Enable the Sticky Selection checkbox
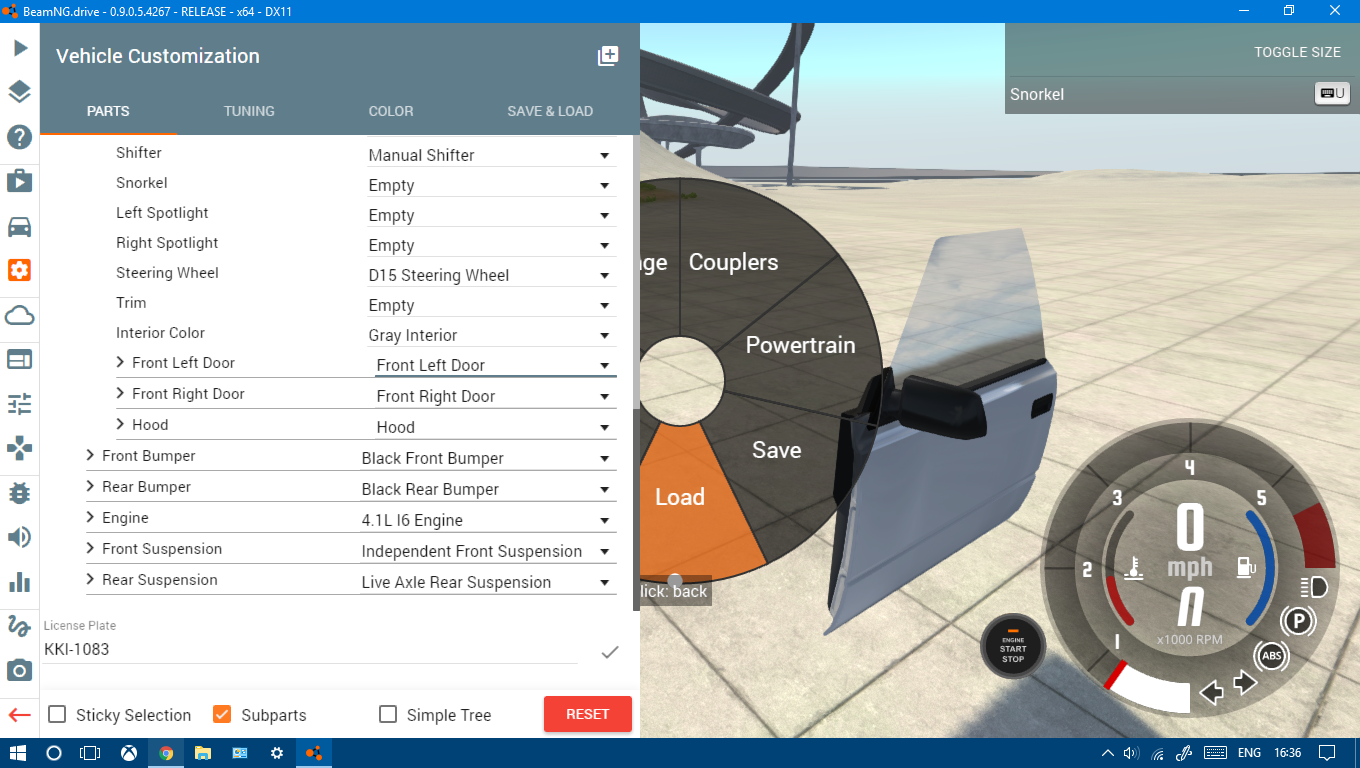 click(58, 714)
